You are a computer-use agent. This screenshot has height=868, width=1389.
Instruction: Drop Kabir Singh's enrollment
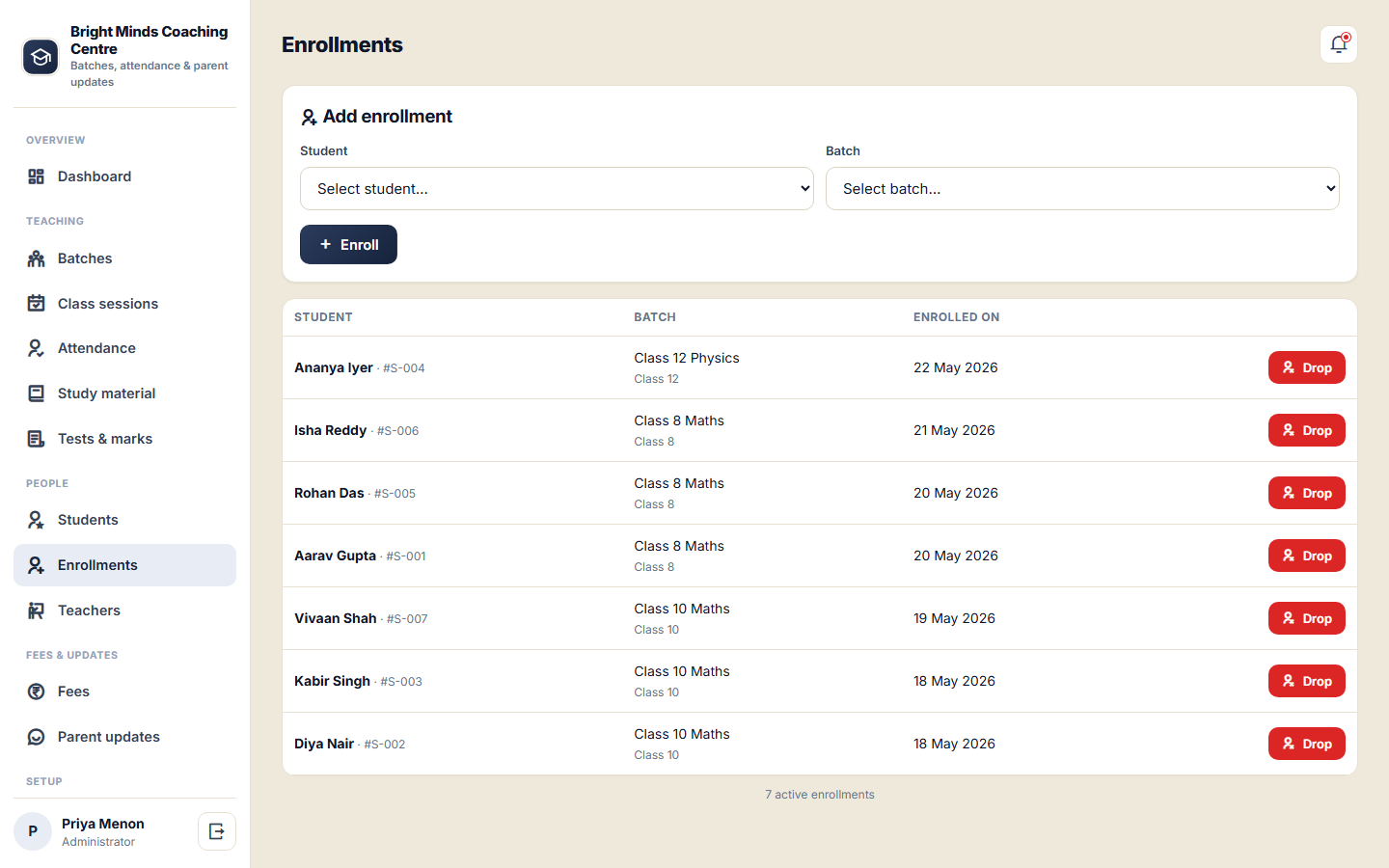pyautogui.click(x=1306, y=681)
